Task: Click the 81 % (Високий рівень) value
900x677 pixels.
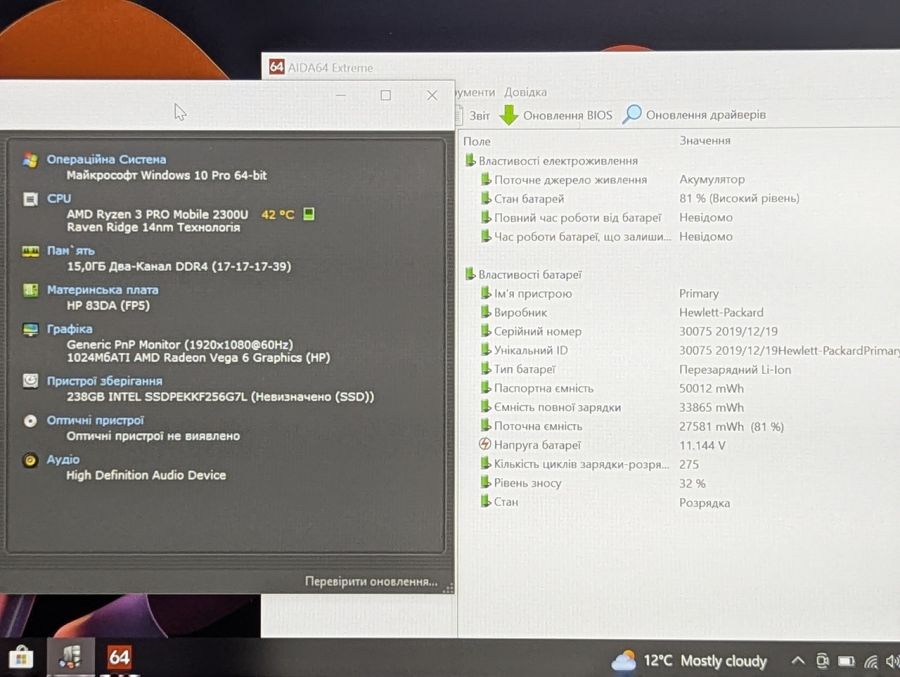Action: click(x=739, y=198)
